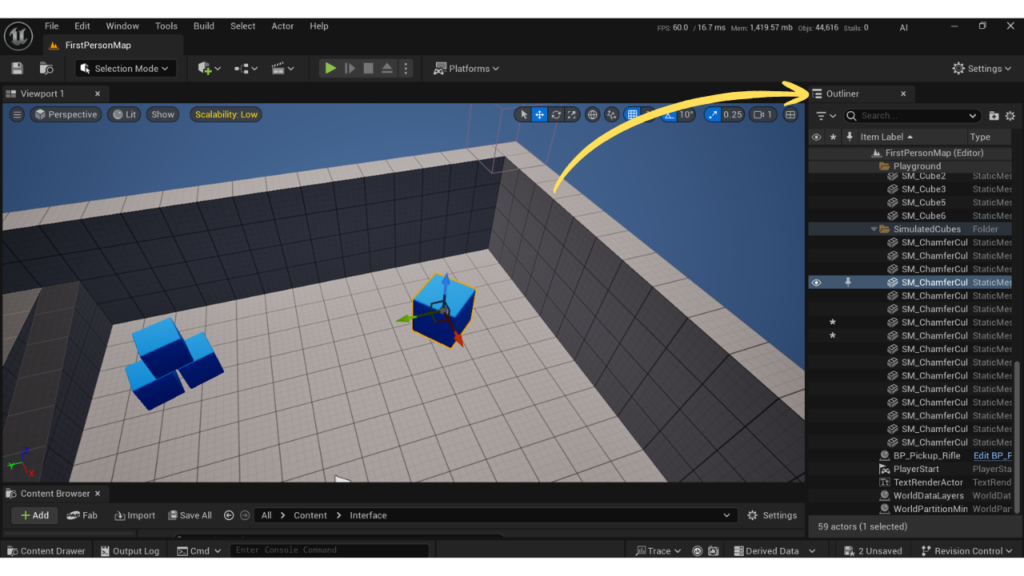This screenshot has height=576, width=1024.
Task: Click the Edit BP_F link for BP_Pickup_Rifle
Action: 992,456
